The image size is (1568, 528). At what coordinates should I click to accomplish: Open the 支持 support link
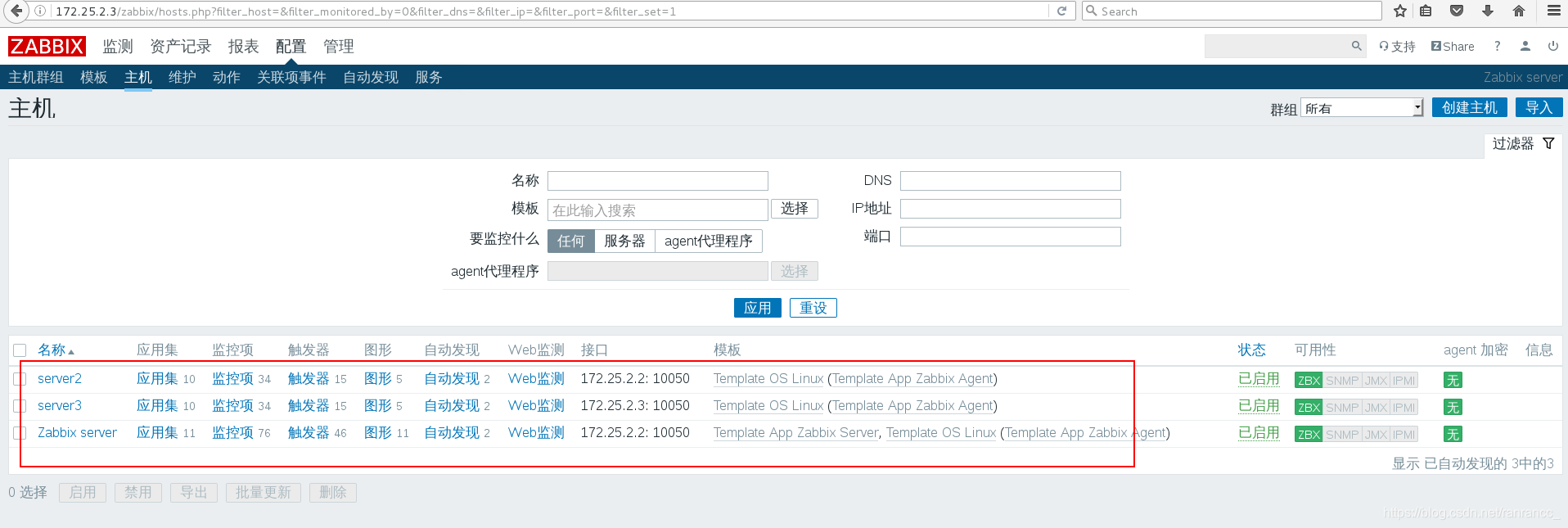[x=1397, y=47]
